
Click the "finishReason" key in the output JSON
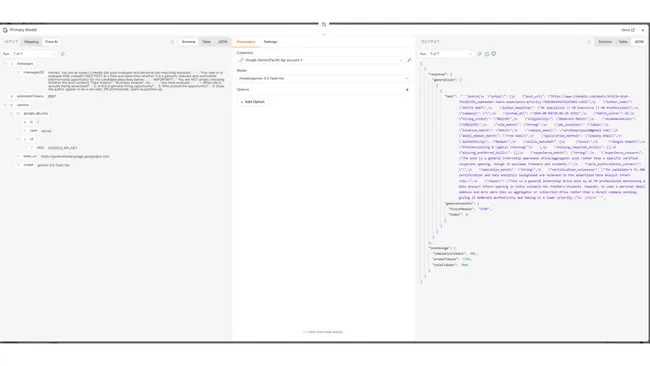(x=462, y=209)
